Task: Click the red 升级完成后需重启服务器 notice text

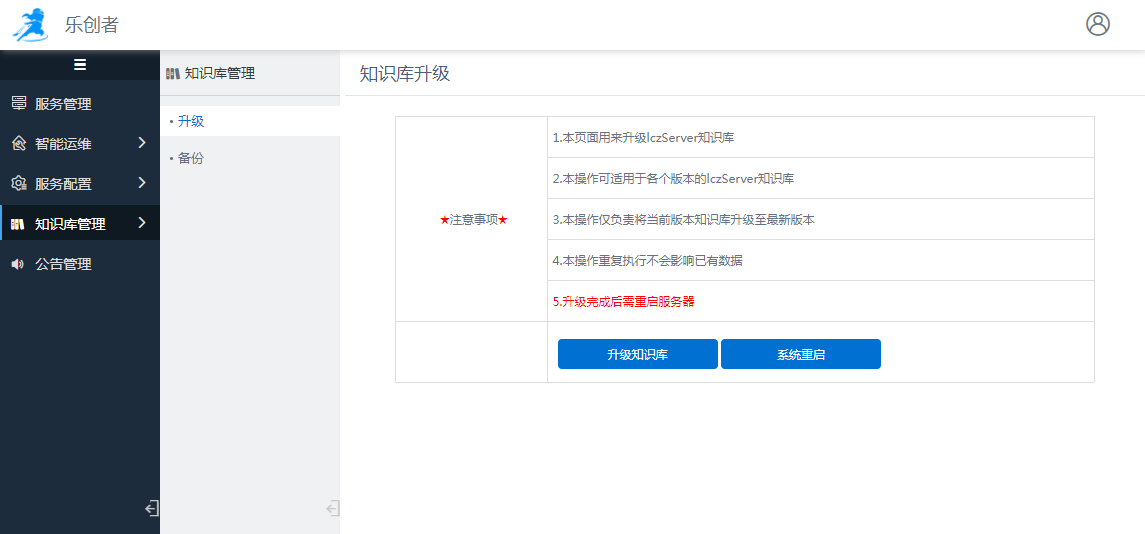Action: [x=623, y=301]
